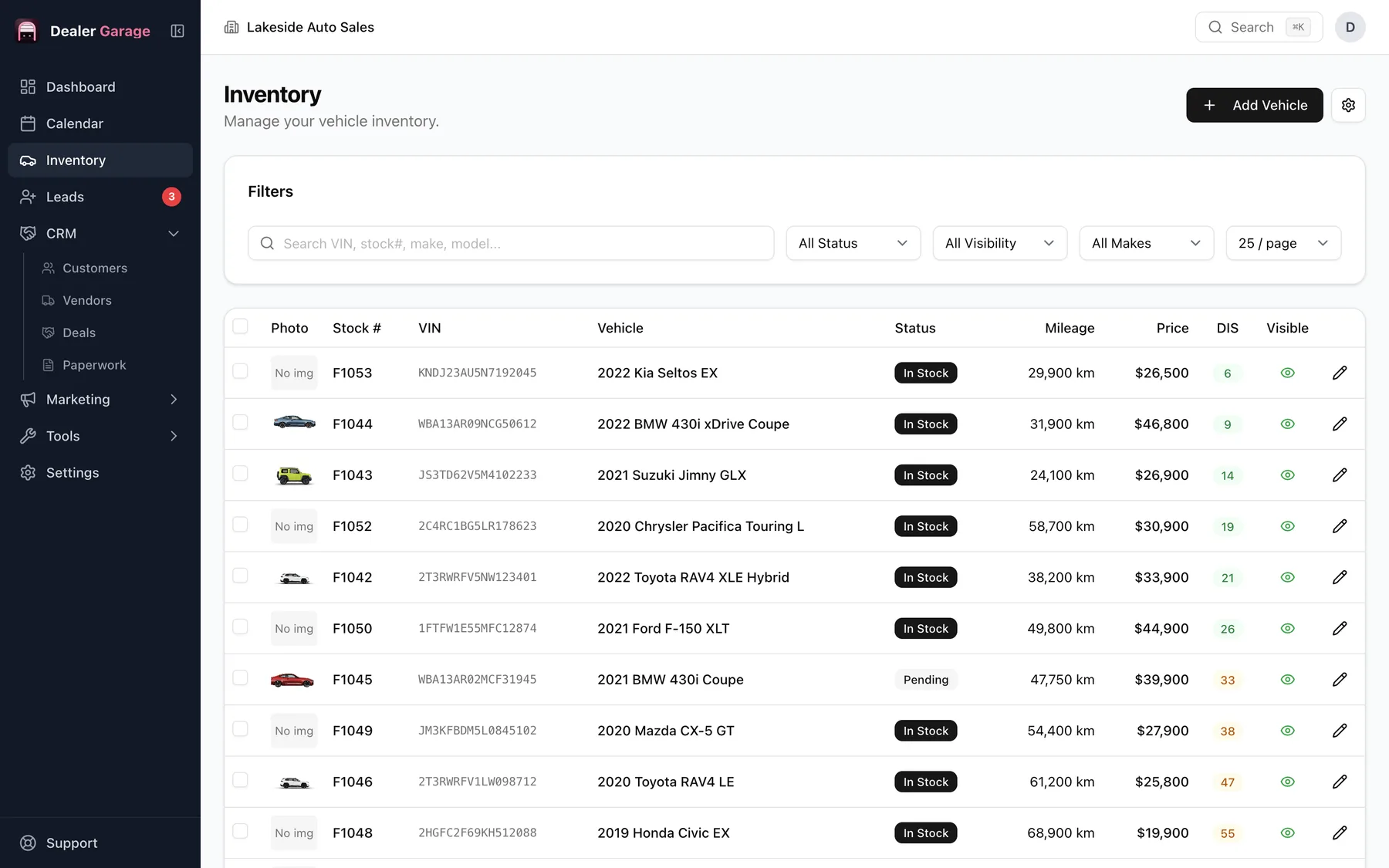The height and width of the screenshot is (868, 1389).
Task: Edit the 2020 Mazda CX-5 GT row
Action: pos(1340,731)
